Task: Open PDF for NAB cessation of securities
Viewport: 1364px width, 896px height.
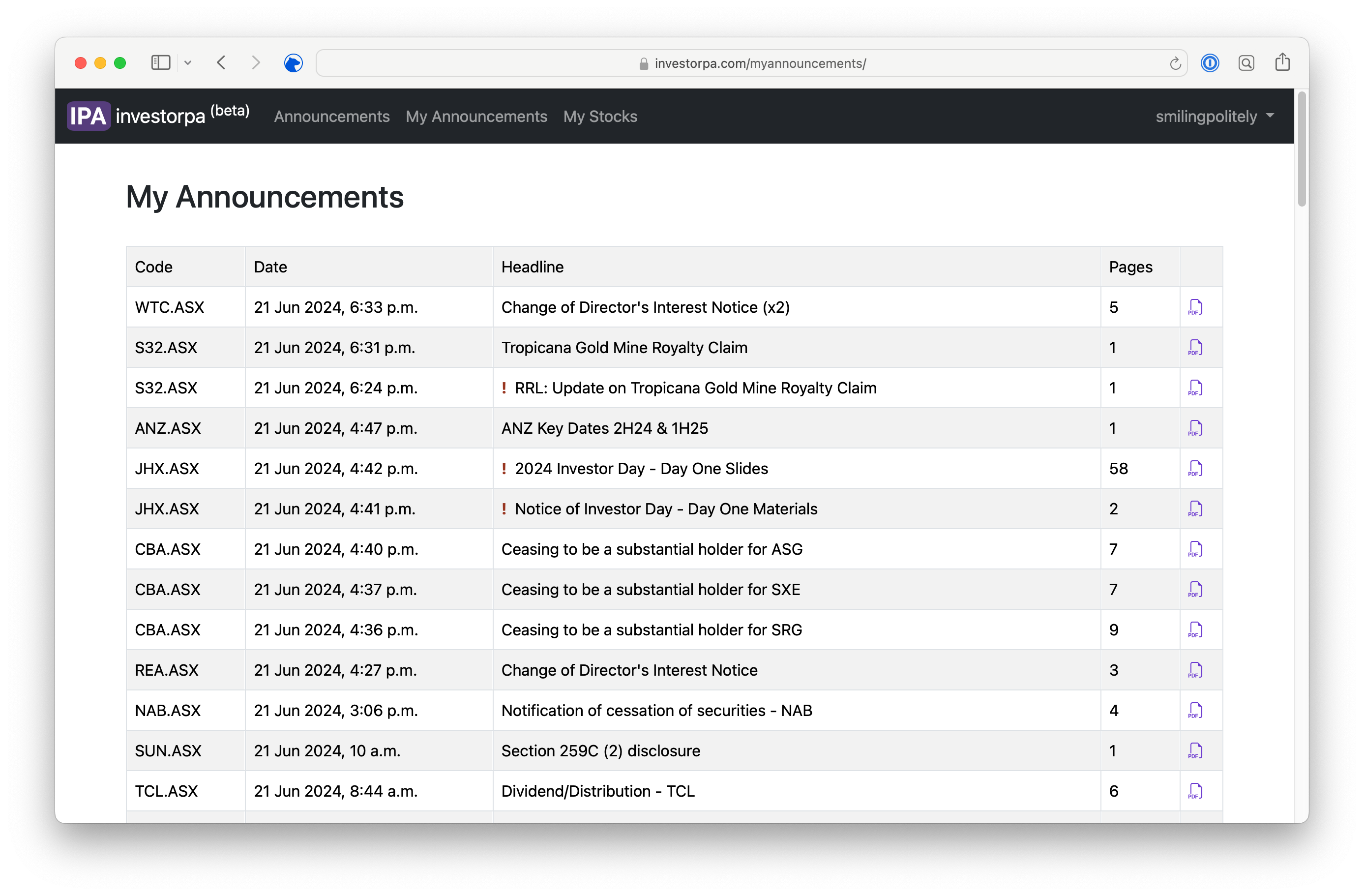Action: point(1195,710)
